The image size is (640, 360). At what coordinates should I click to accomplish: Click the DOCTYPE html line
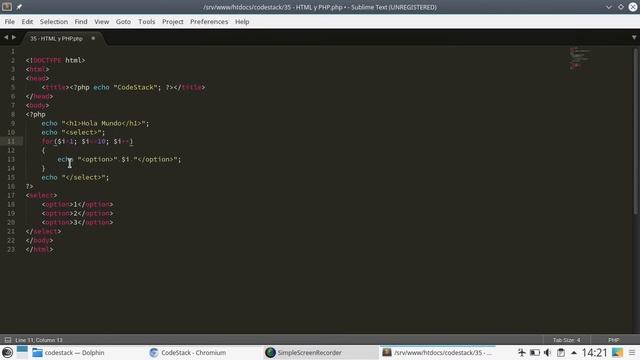tap(56, 60)
